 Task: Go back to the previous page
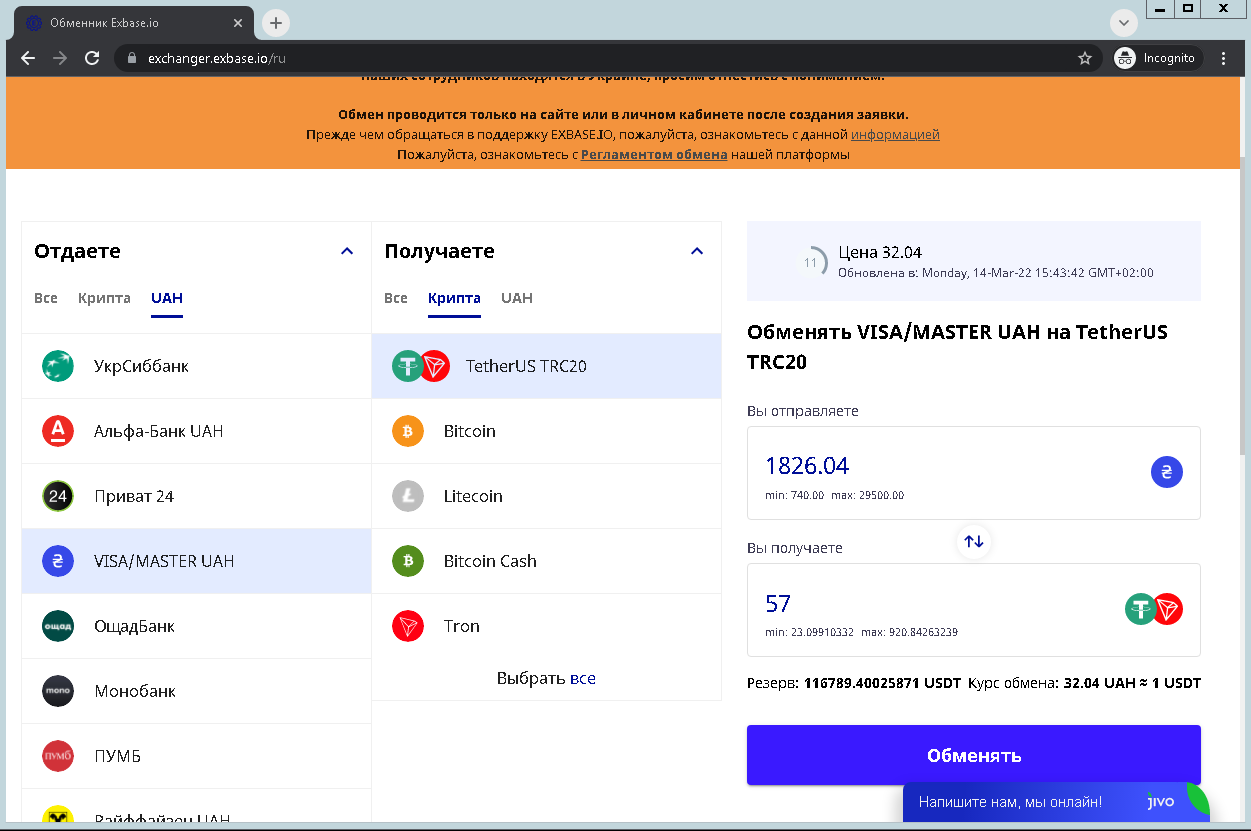tap(28, 58)
